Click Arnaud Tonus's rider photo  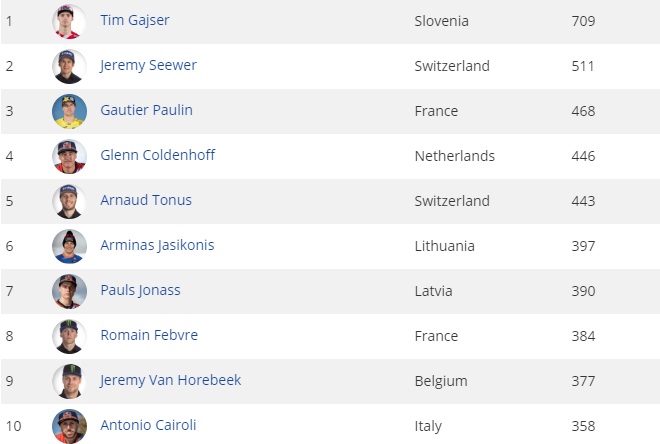coord(69,201)
